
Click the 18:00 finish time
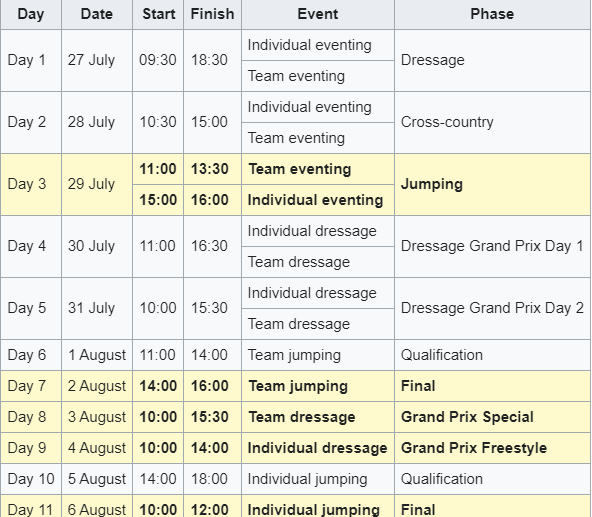(213, 479)
